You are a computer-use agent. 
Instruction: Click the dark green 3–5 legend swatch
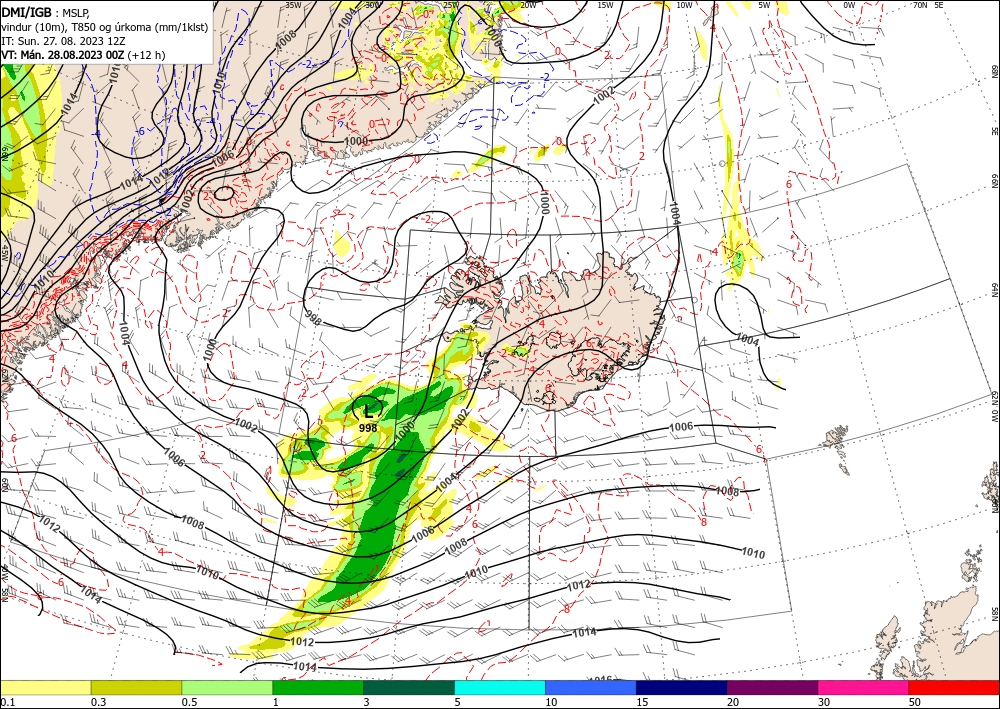[409, 688]
